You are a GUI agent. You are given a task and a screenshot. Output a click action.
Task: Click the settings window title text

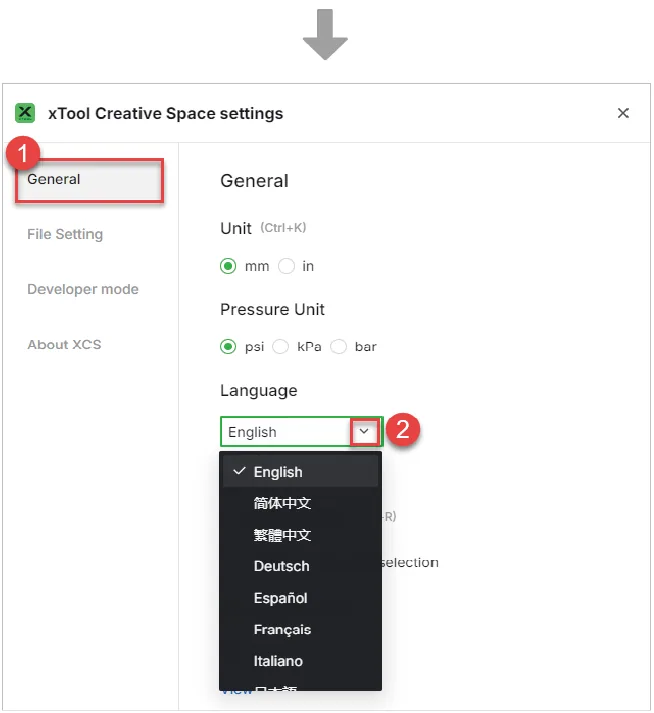pyautogui.click(x=166, y=114)
